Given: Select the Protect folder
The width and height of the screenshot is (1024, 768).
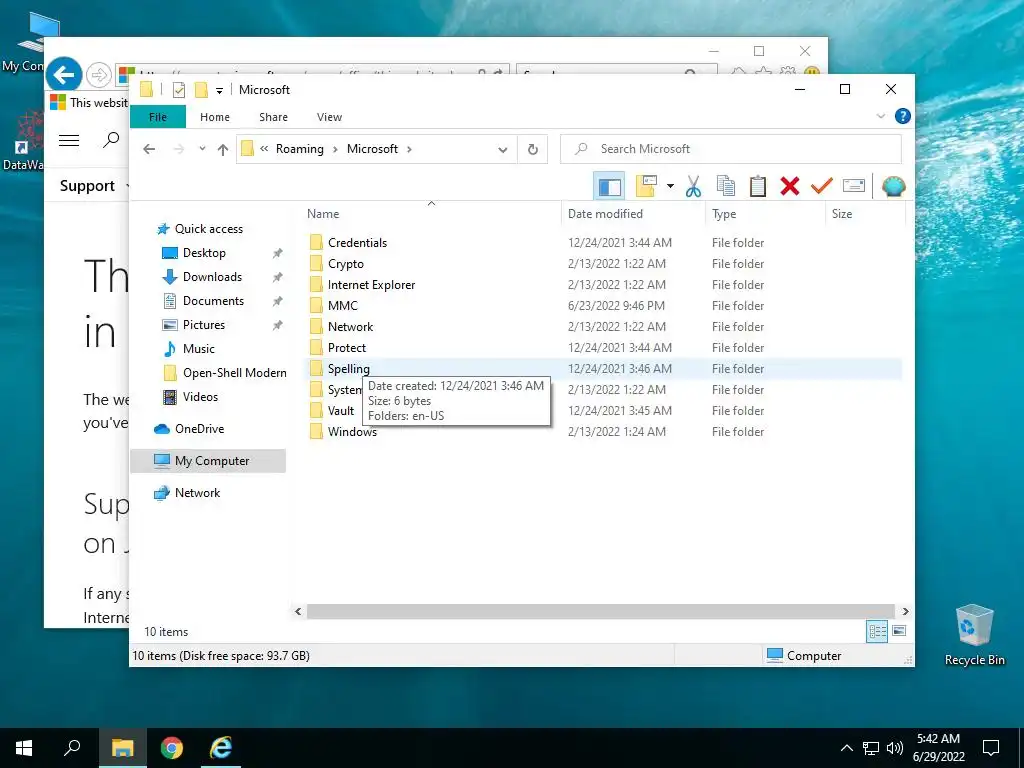Looking at the screenshot, I should (347, 347).
